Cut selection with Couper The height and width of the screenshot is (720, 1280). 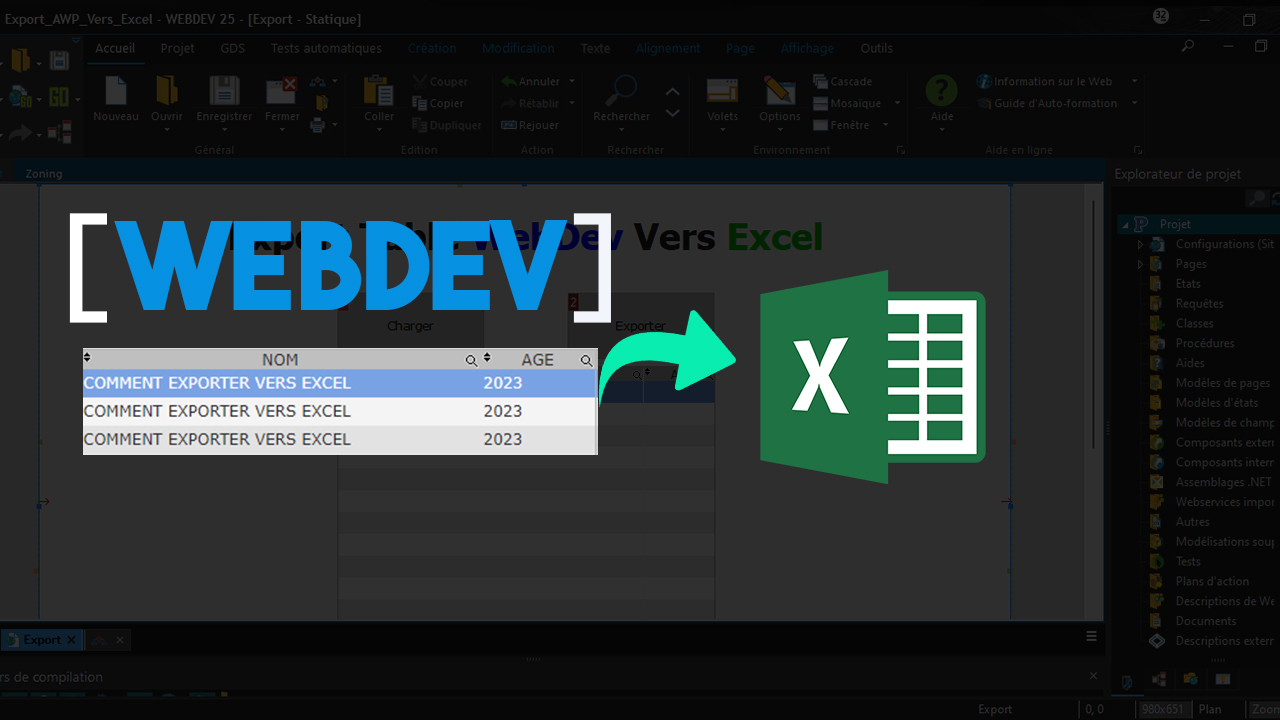tap(440, 82)
